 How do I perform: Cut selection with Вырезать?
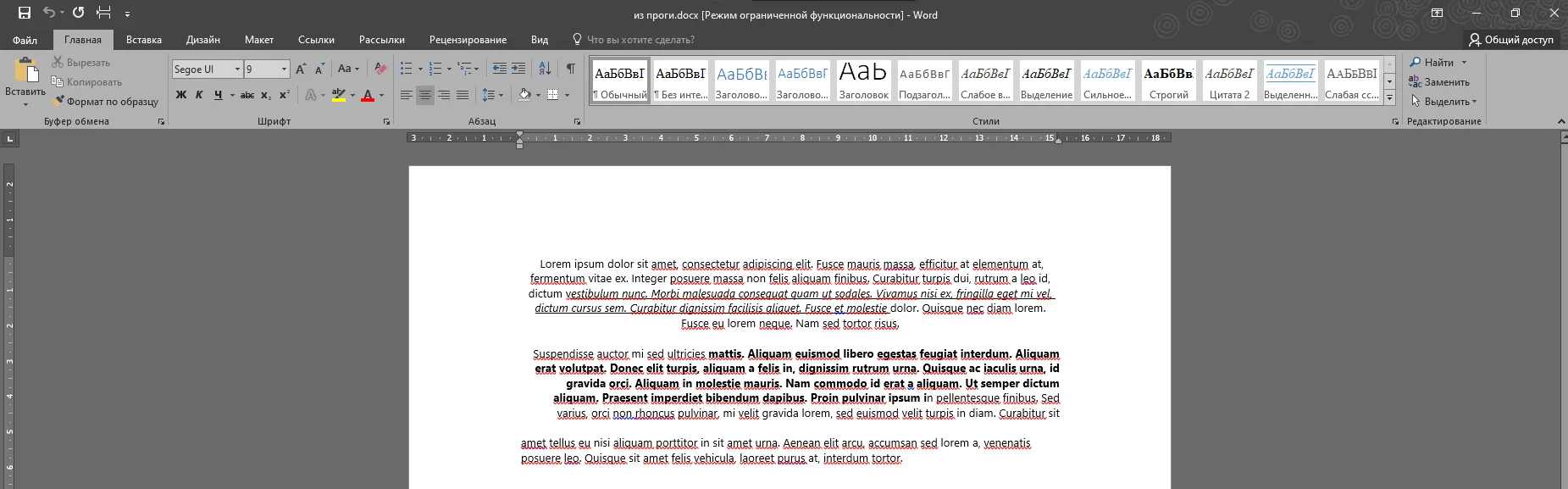pos(81,63)
